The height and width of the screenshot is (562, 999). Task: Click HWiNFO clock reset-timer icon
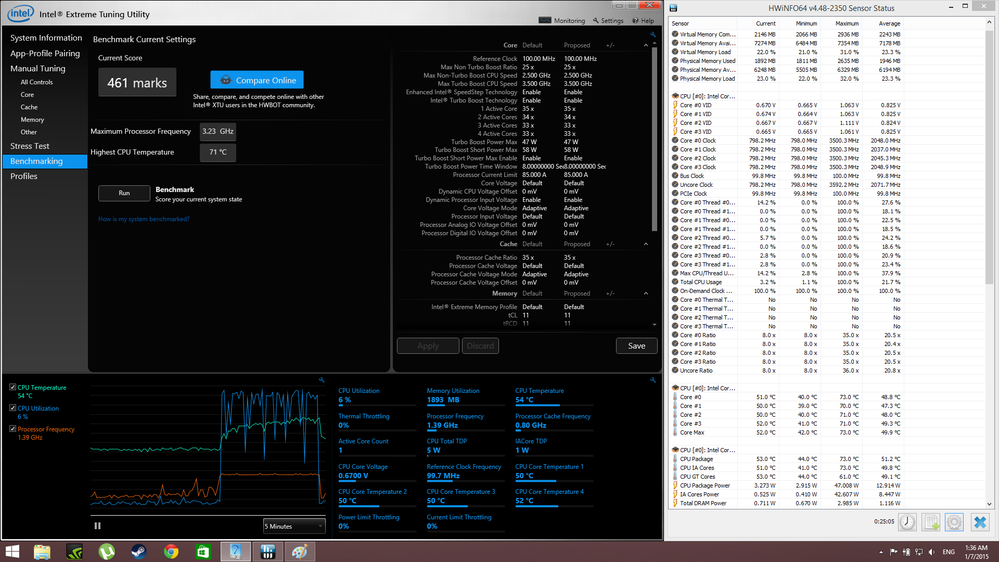[x=907, y=522]
